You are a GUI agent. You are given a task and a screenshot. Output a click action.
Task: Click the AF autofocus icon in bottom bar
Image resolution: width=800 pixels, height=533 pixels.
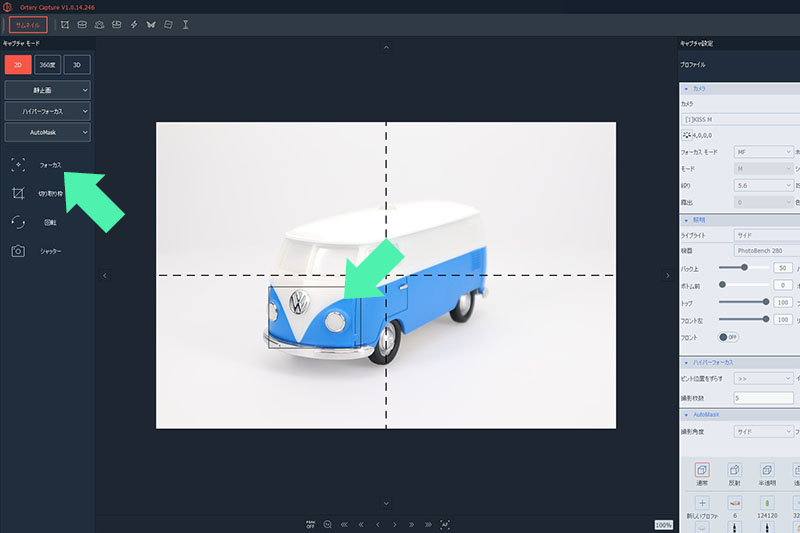[445, 524]
